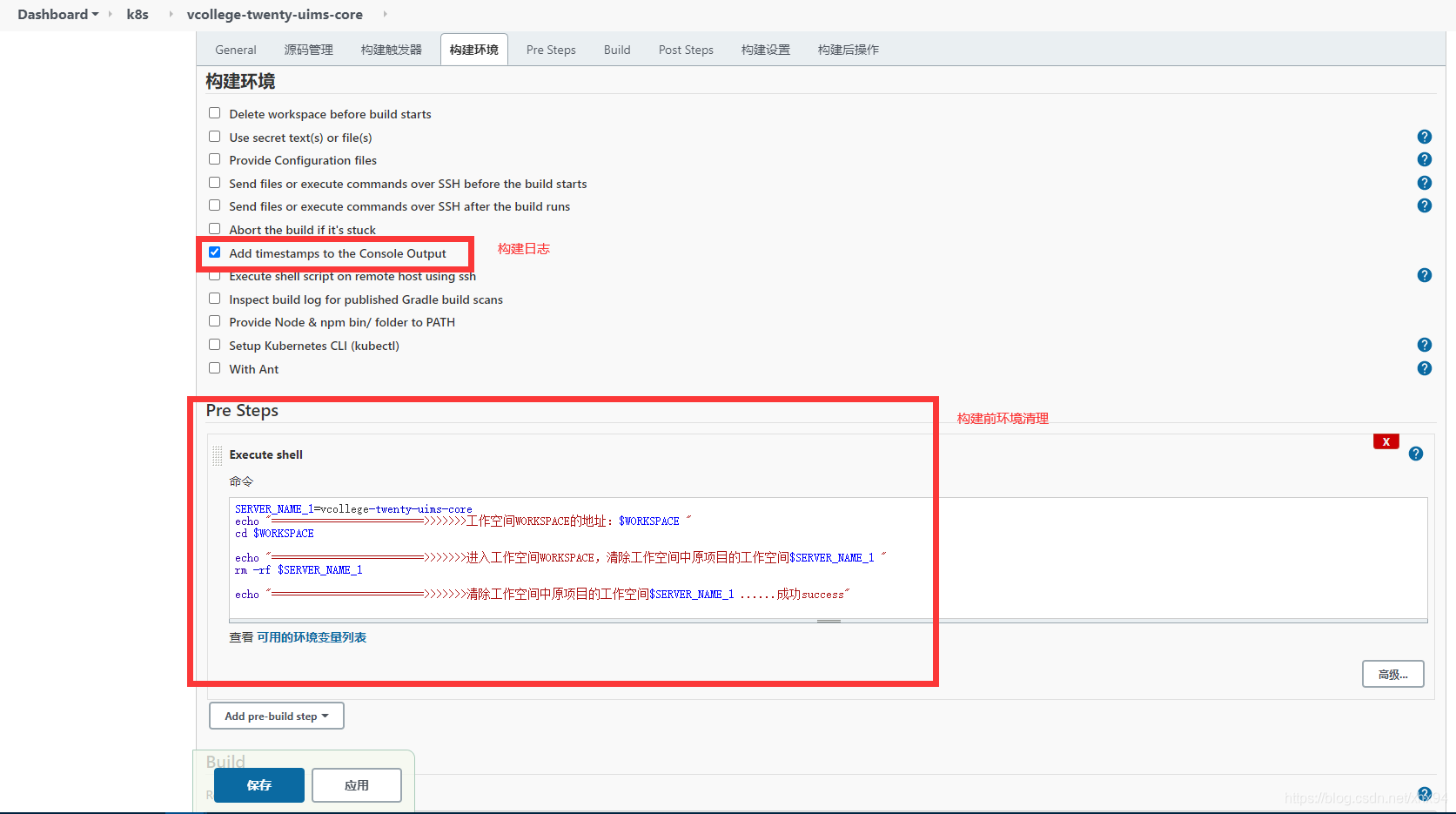Image resolution: width=1456 pixels, height=814 pixels.
Task: Switch to the 源码管理 tab
Action: (x=309, y=50)
